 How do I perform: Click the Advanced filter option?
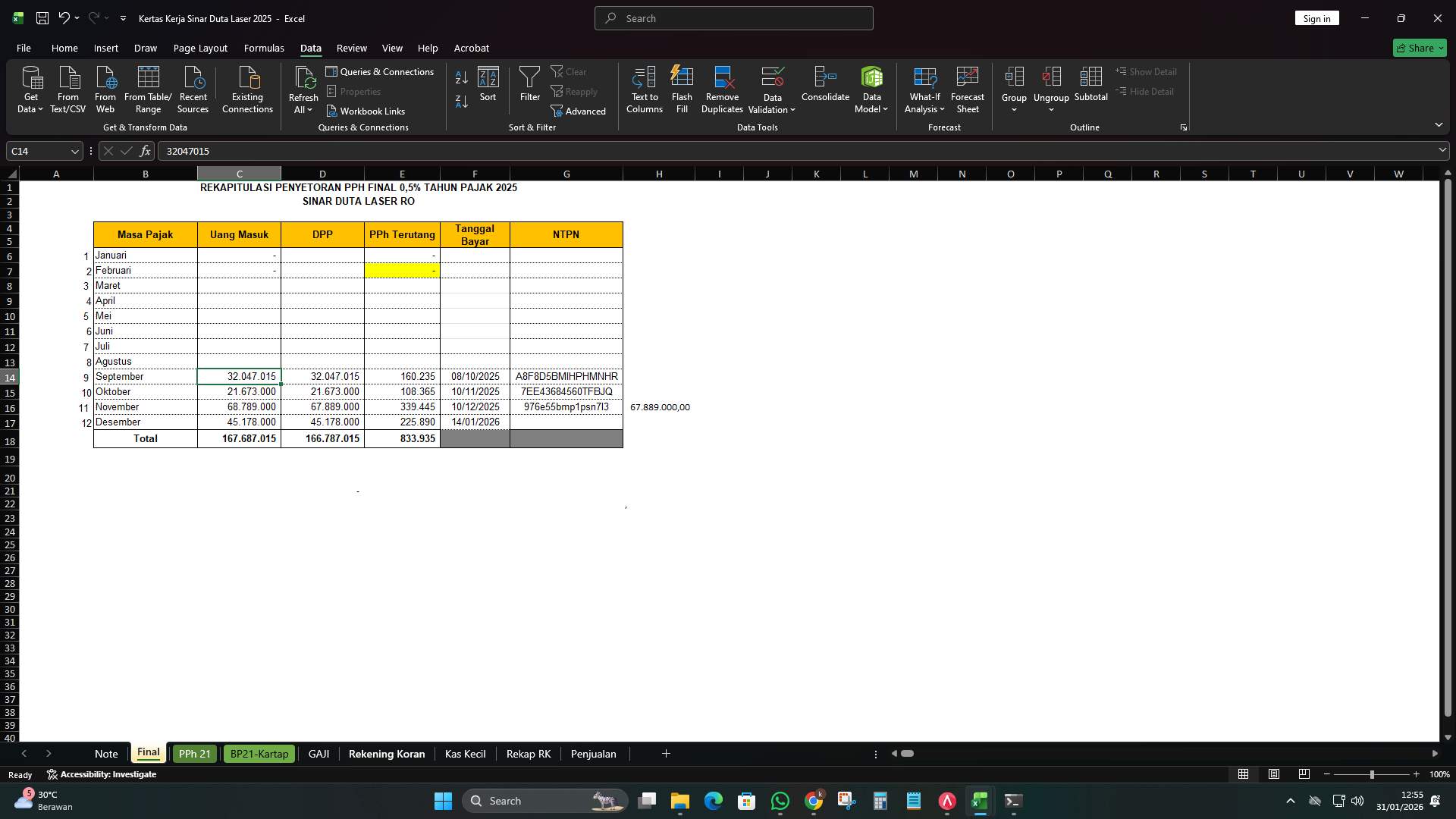579,111
